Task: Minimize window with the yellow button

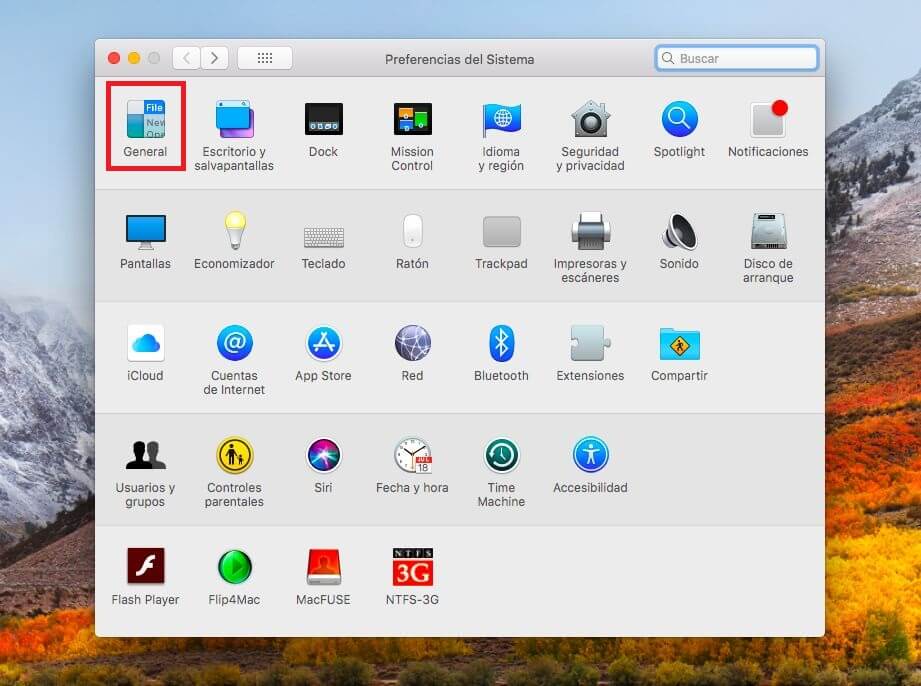Action: point(134,58)
